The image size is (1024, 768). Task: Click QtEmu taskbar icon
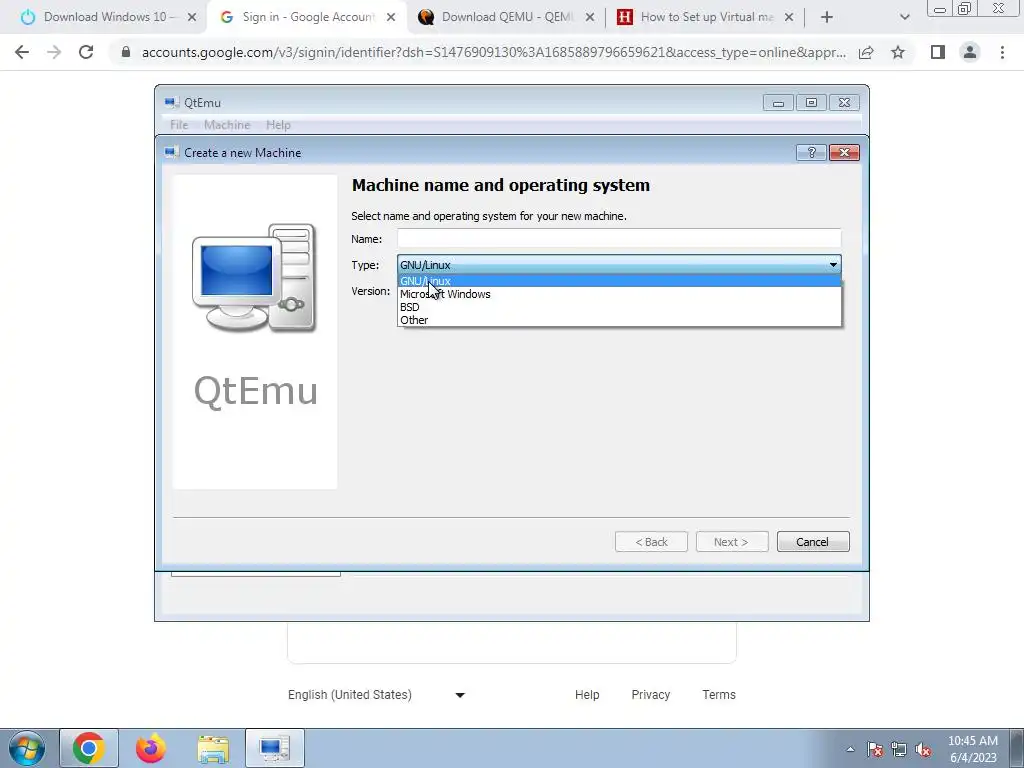(274, 748)
